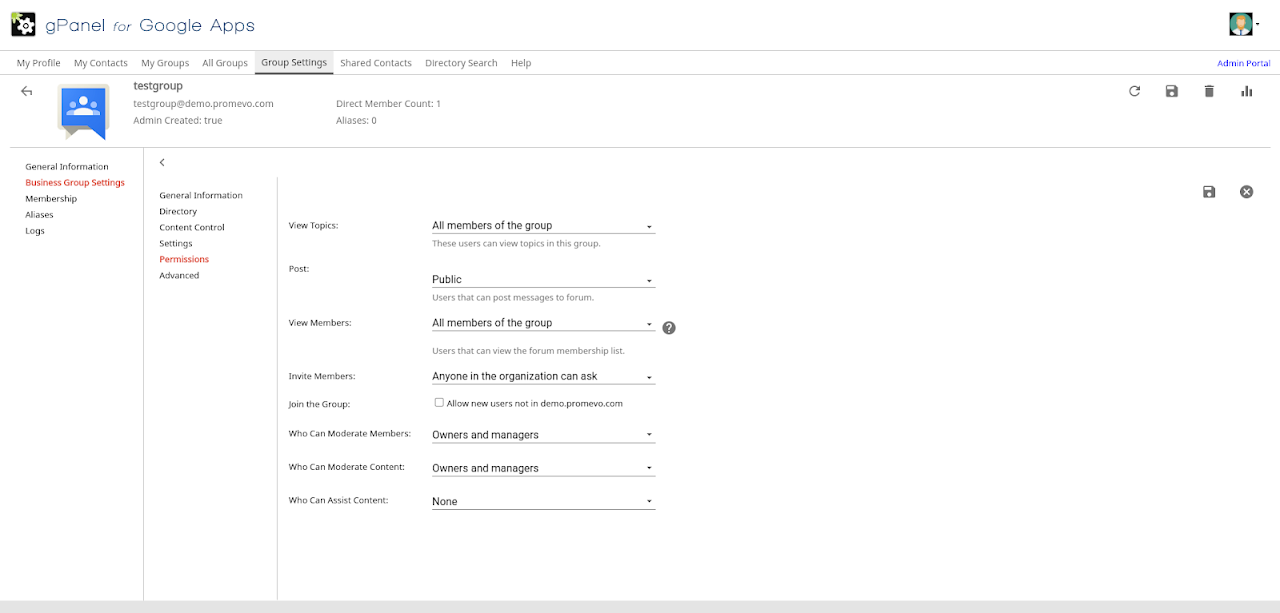The image size is (1280, 613).
Task: Delete the group with trash icon
Action: (1209, 91)
